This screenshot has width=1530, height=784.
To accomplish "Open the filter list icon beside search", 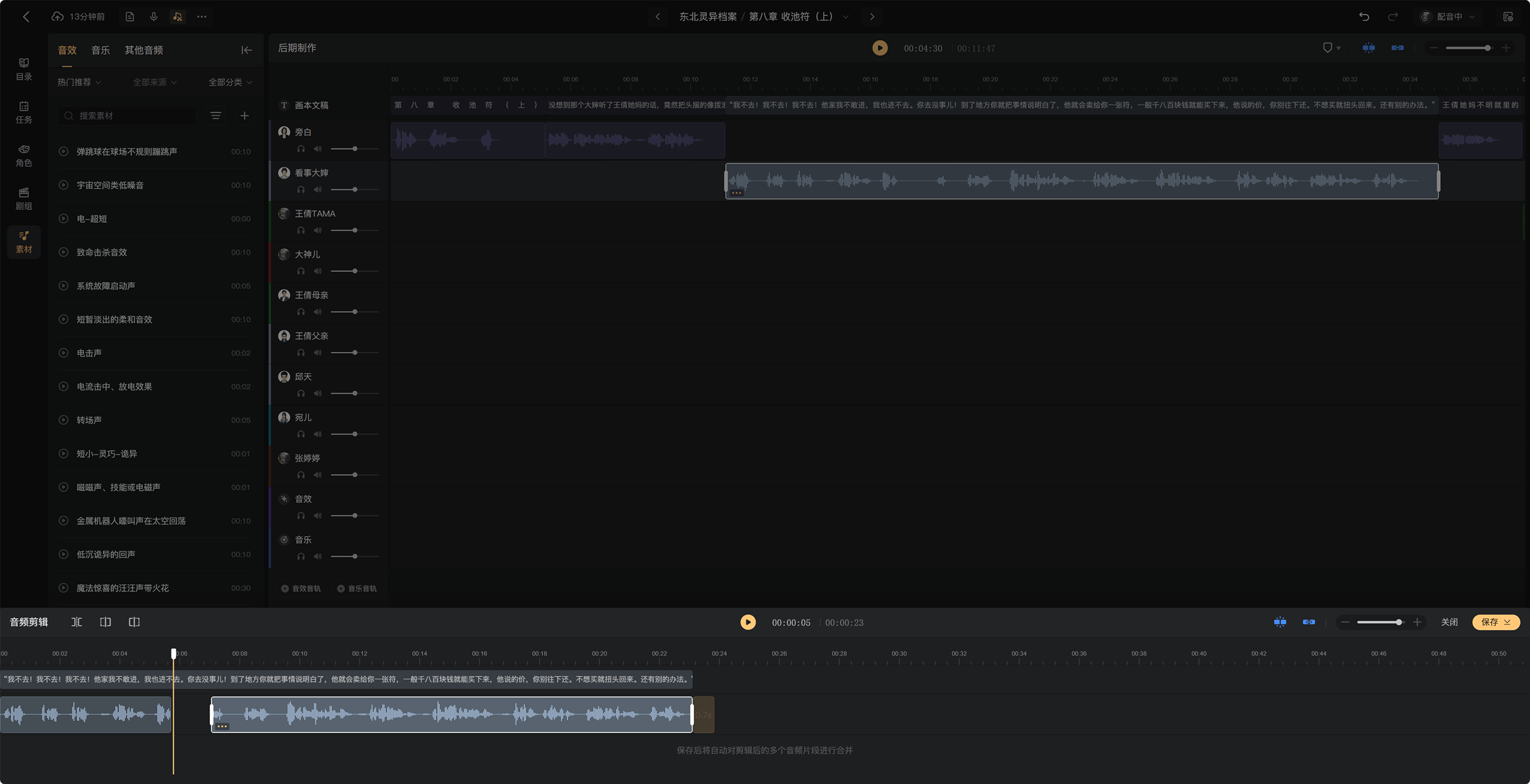I will click(216, 116).
